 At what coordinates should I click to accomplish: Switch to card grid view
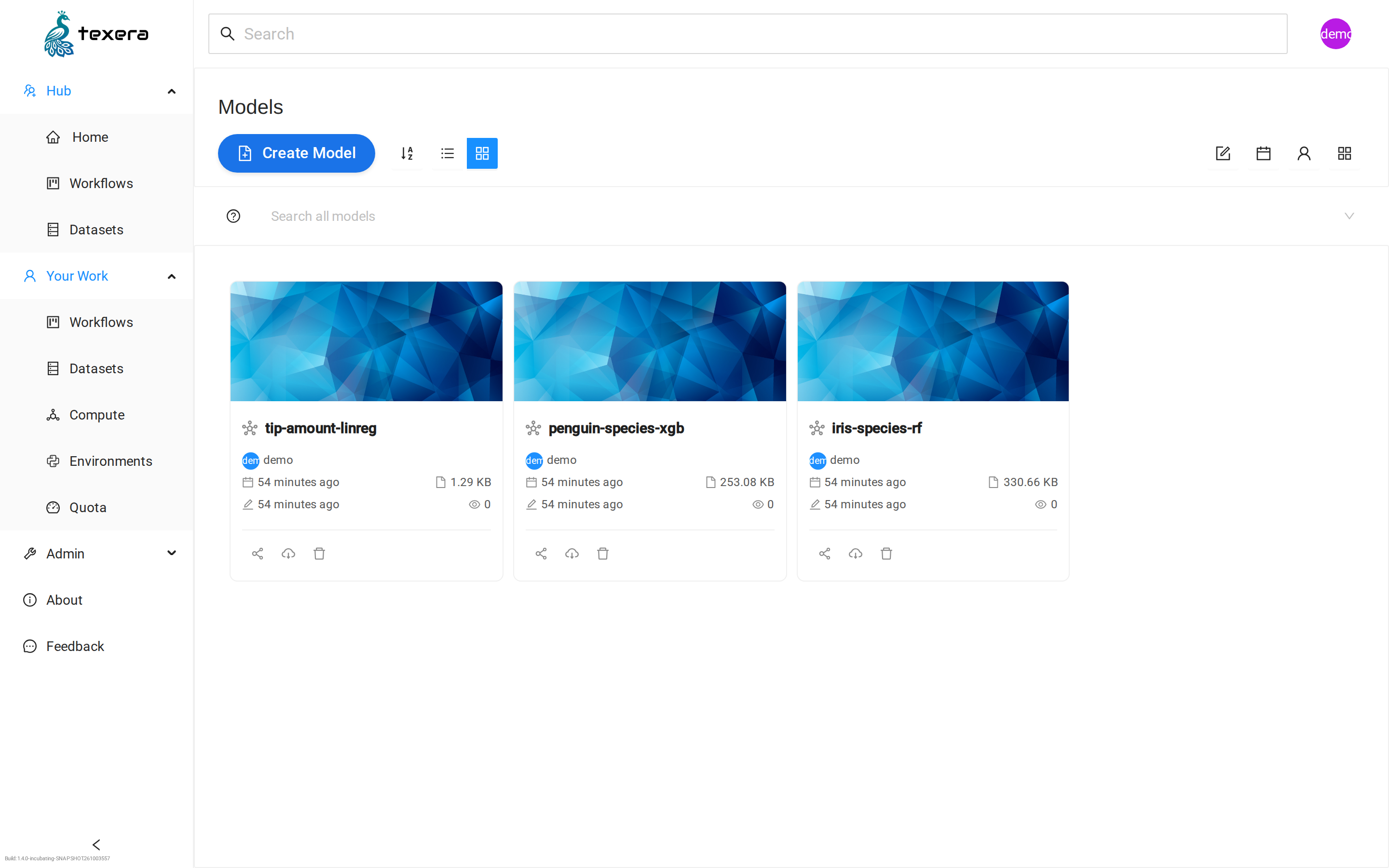pyautogui.click(x=482, y=153)
